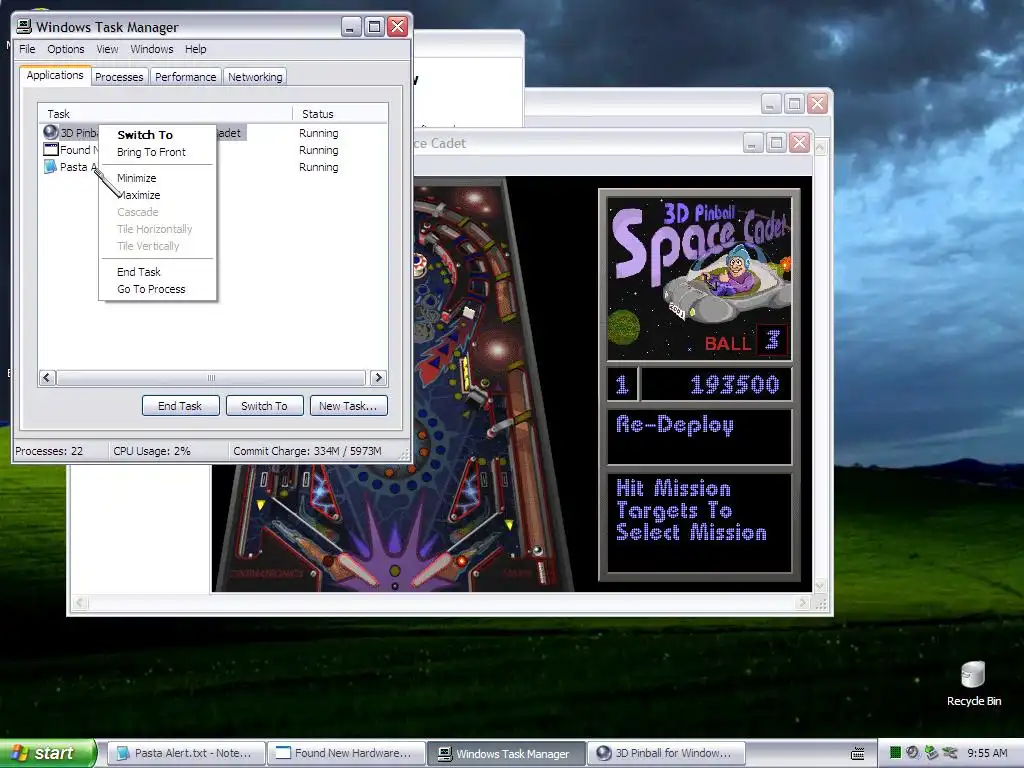
Task: Click the Re-Deploy message in Pinball
Action: pyautogui.click(x=675, y=425)
